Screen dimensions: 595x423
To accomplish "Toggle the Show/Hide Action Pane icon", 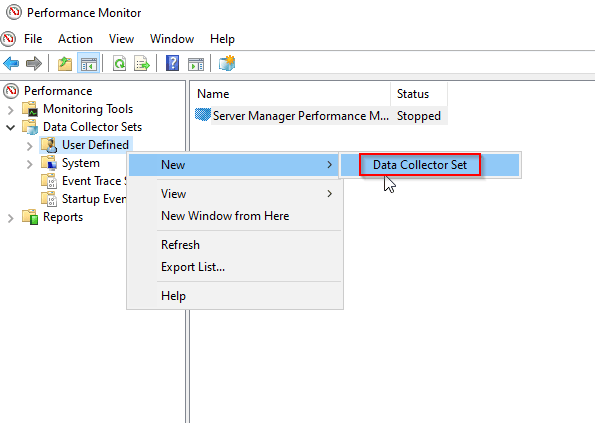I will (x=196, y=63).
